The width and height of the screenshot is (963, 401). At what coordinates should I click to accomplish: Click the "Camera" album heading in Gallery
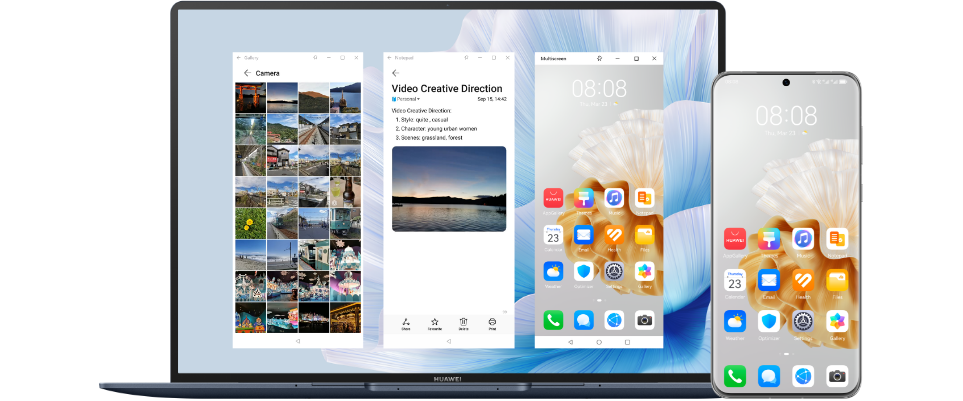[x=268, y=73]
